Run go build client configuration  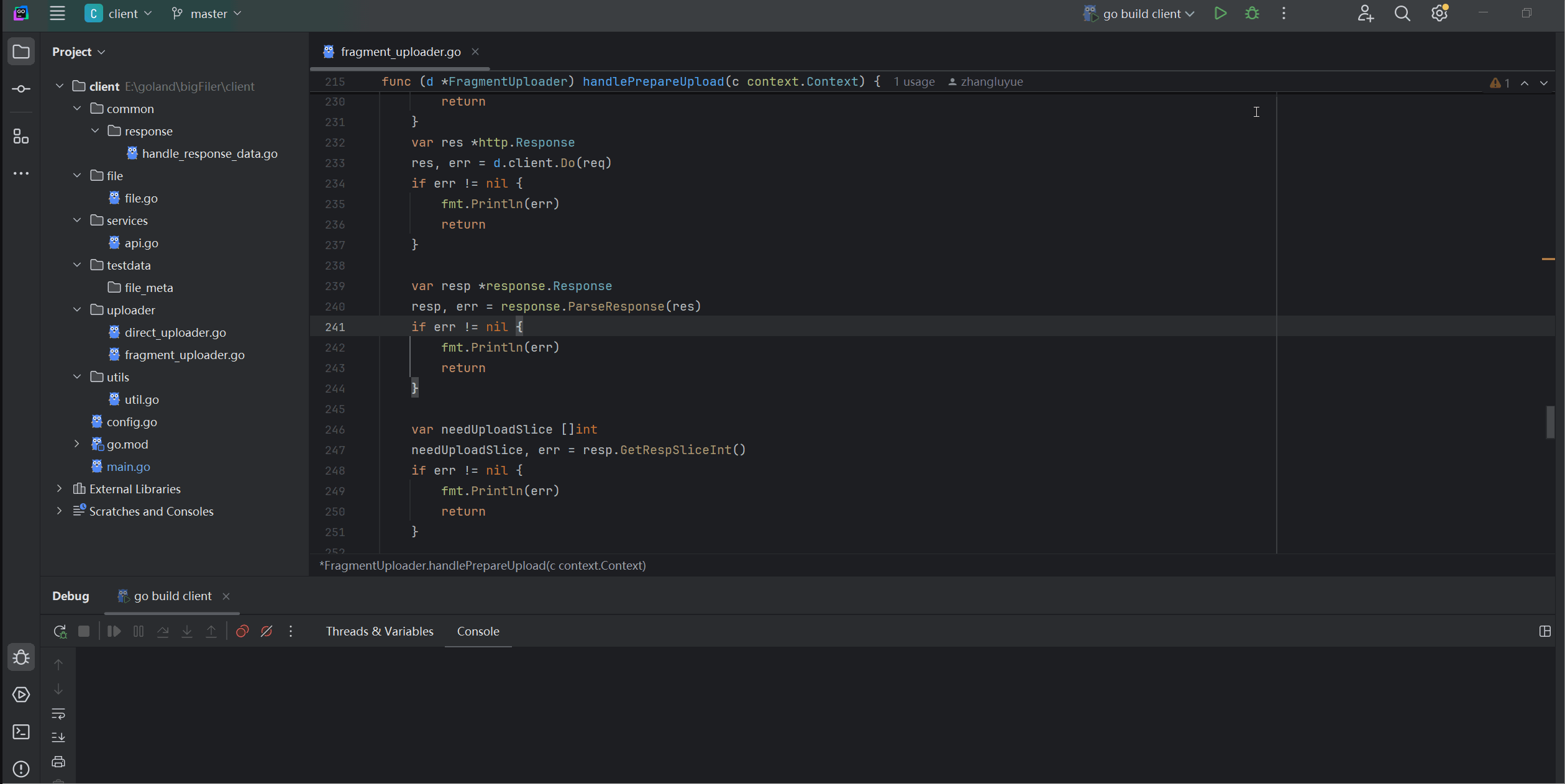coord(1220,13)
